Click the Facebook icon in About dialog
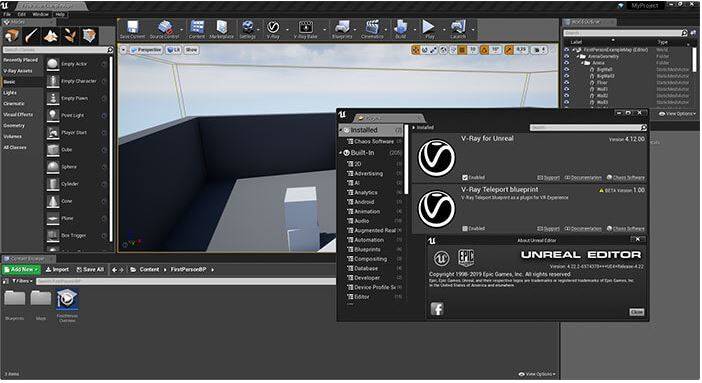The image size is (702, 383). [437, 309]
